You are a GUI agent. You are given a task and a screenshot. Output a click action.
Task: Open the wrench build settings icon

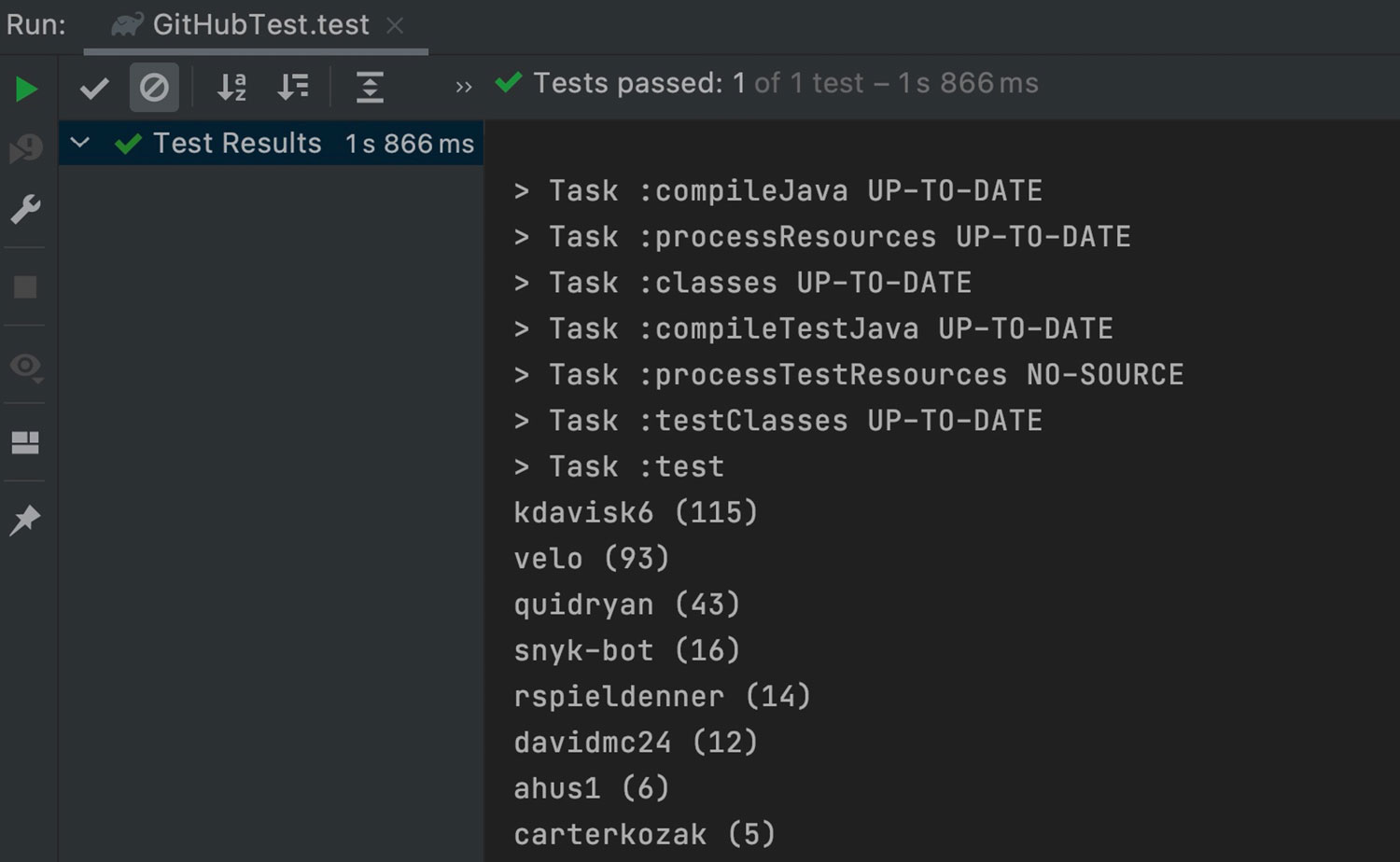(25, 210)
